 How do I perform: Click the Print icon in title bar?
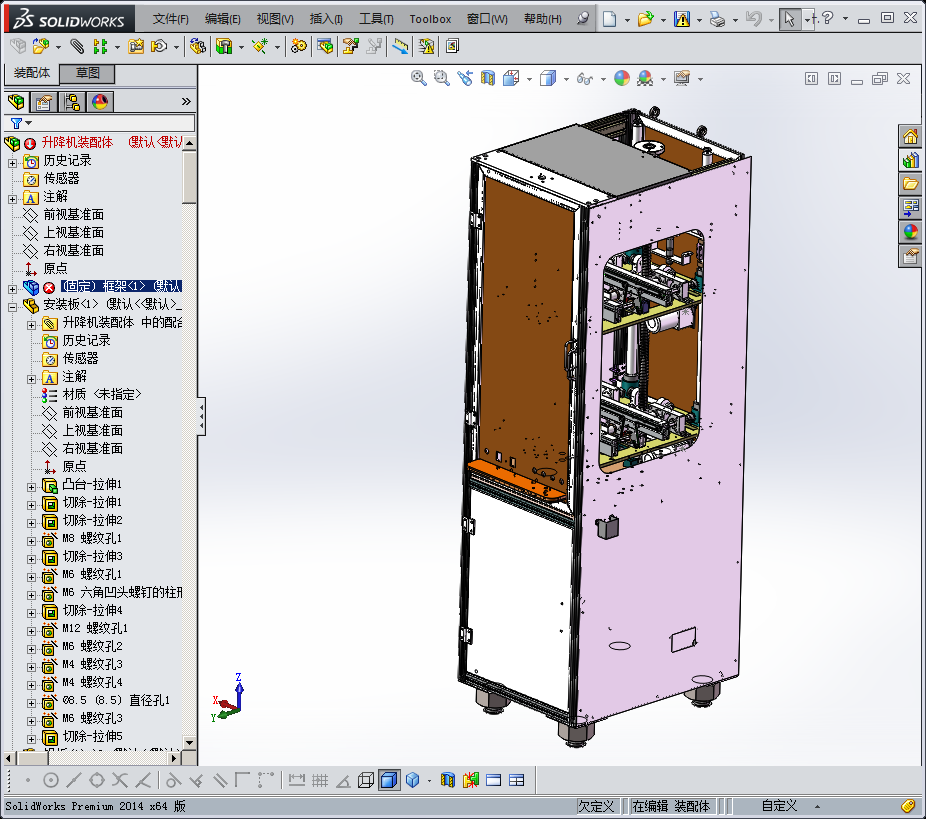pyautogui.click(x=717, y=19)
